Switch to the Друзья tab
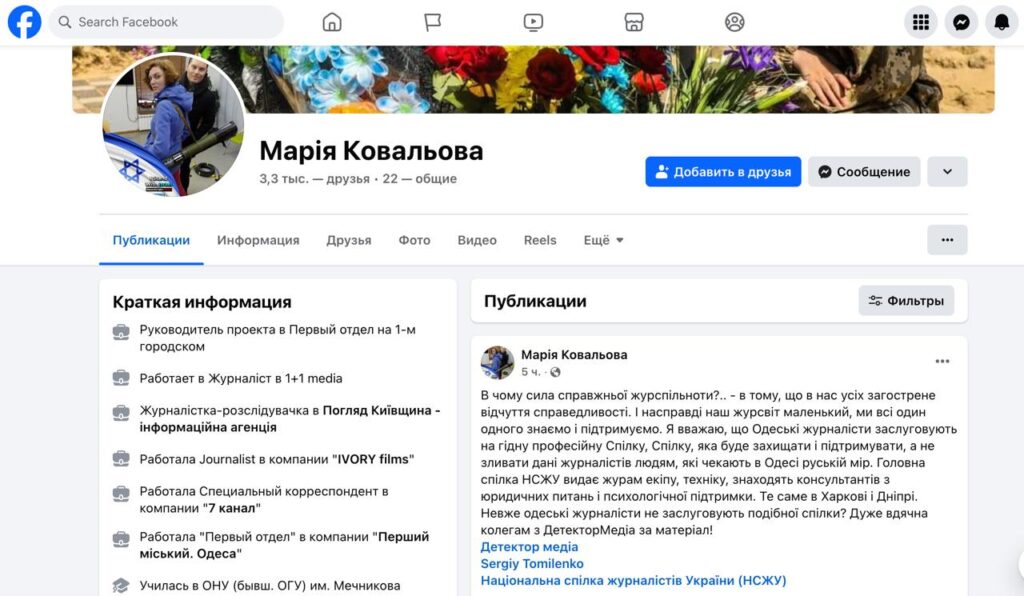 click(x=349, y=240)
